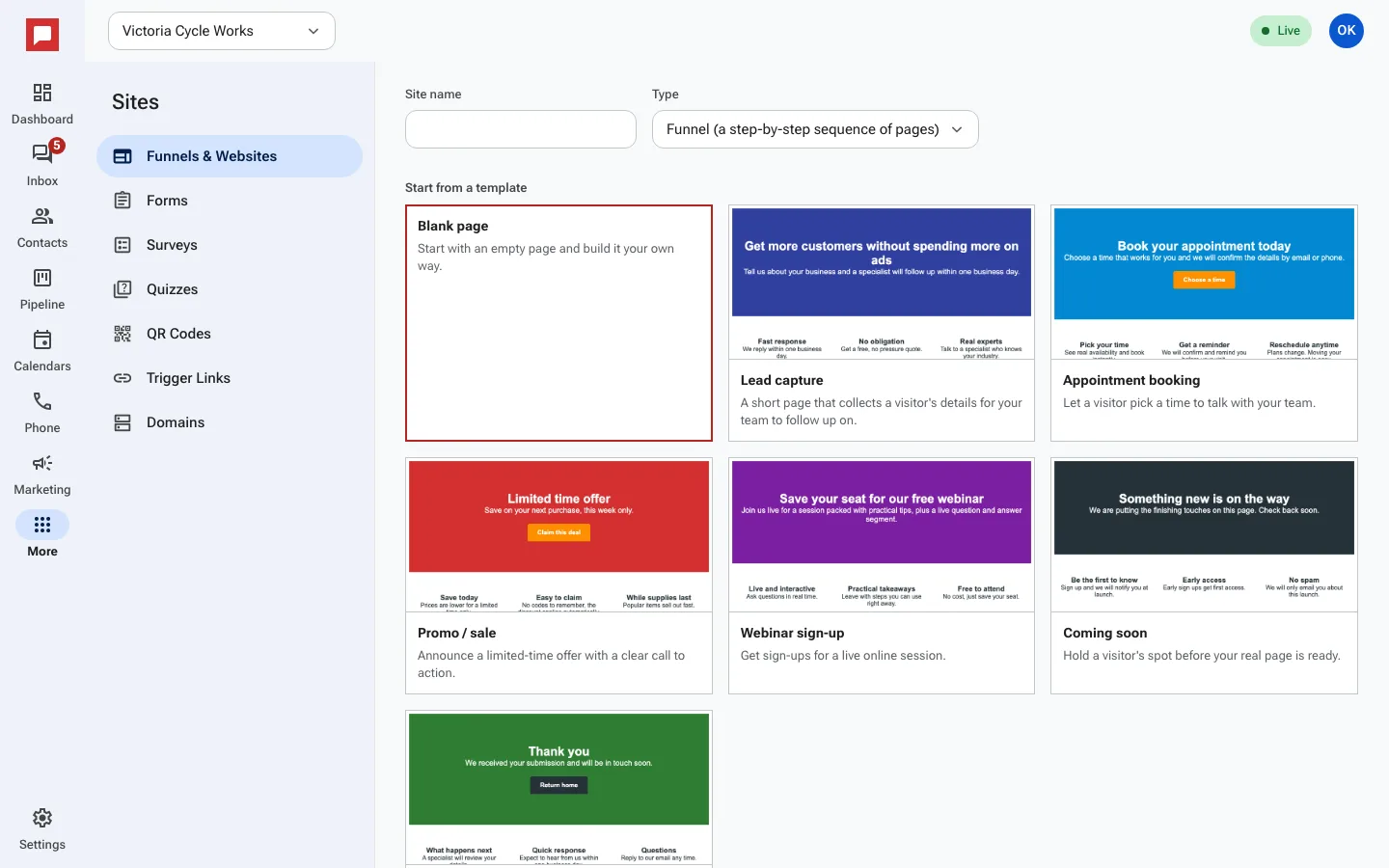Pick the Appointment booking template thumbnail

tap(1204, 284)
